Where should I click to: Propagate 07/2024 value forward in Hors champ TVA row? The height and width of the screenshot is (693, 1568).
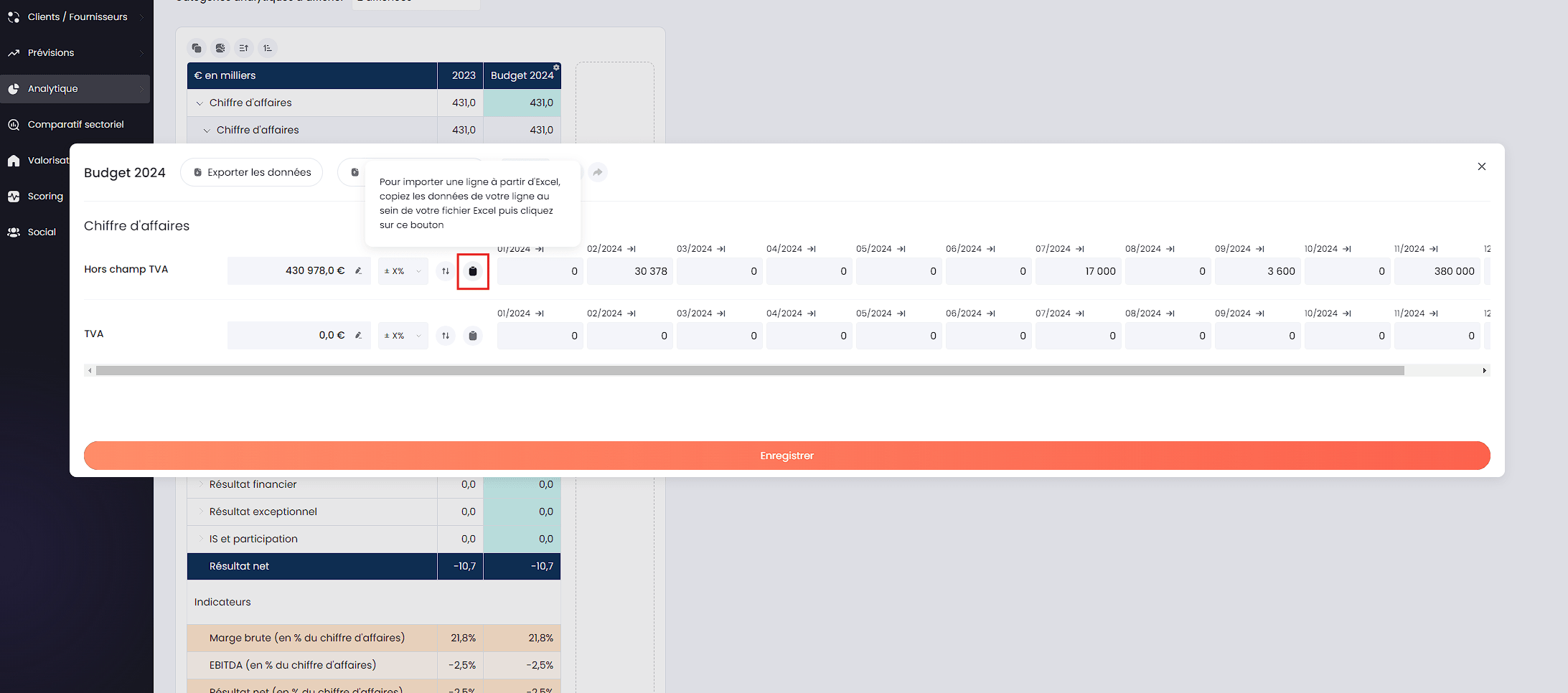point(1080,249)
